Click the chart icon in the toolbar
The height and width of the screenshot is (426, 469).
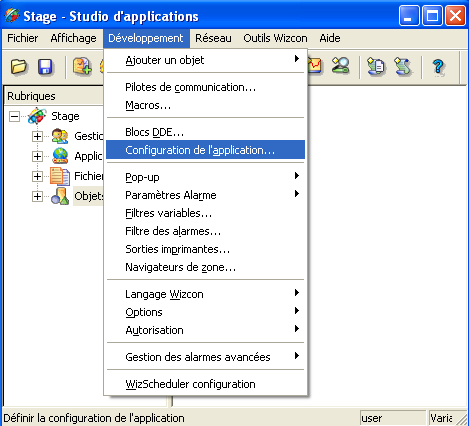click(x=315, y=65)
